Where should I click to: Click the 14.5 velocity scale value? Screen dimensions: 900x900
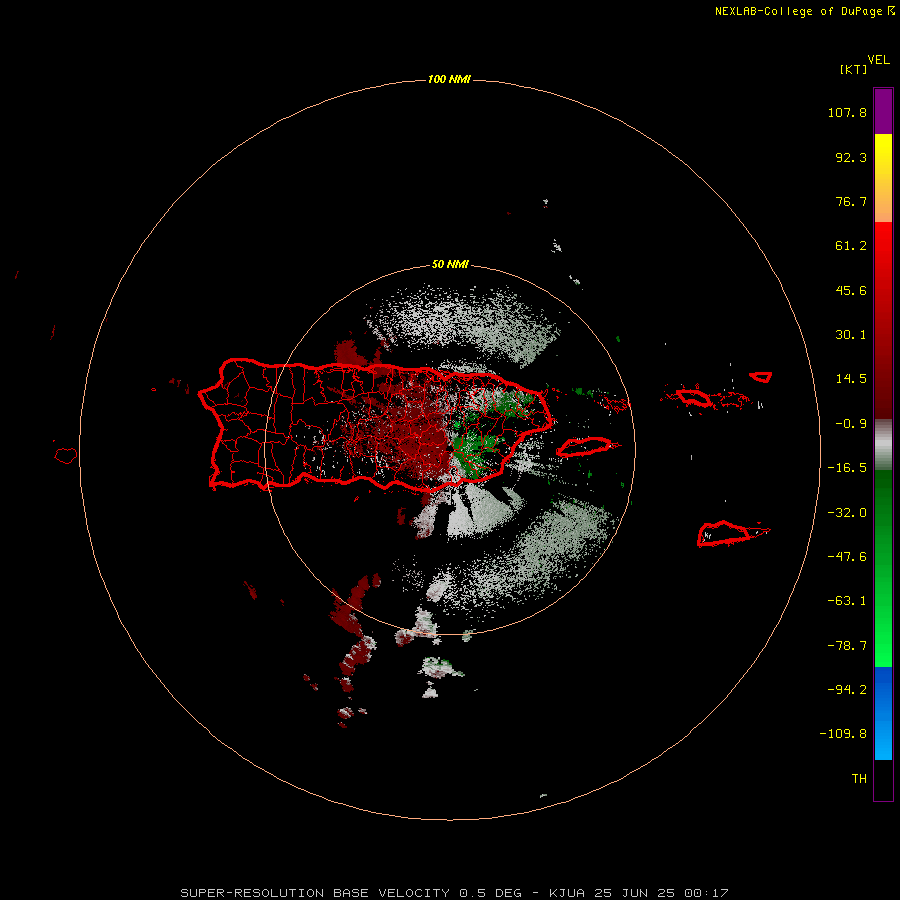(x=851, y=379)
